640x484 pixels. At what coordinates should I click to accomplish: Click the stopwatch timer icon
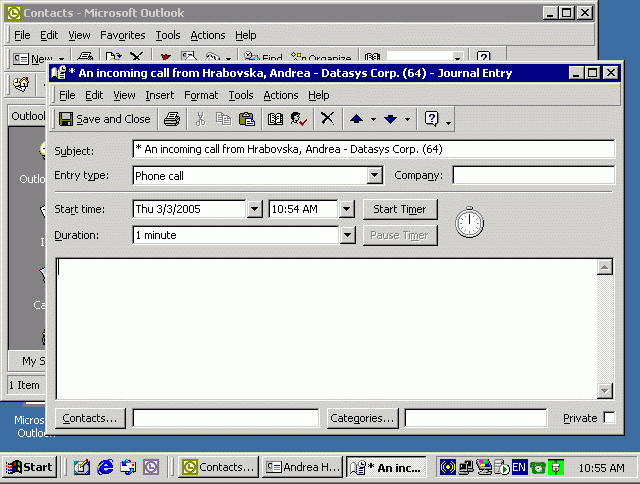[469, 222]
